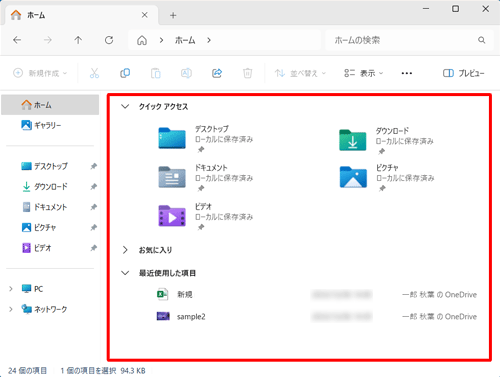The image size is (500, 377).
Task: Open the 並べ替え sort dropdown
Action: pos(300,73)
